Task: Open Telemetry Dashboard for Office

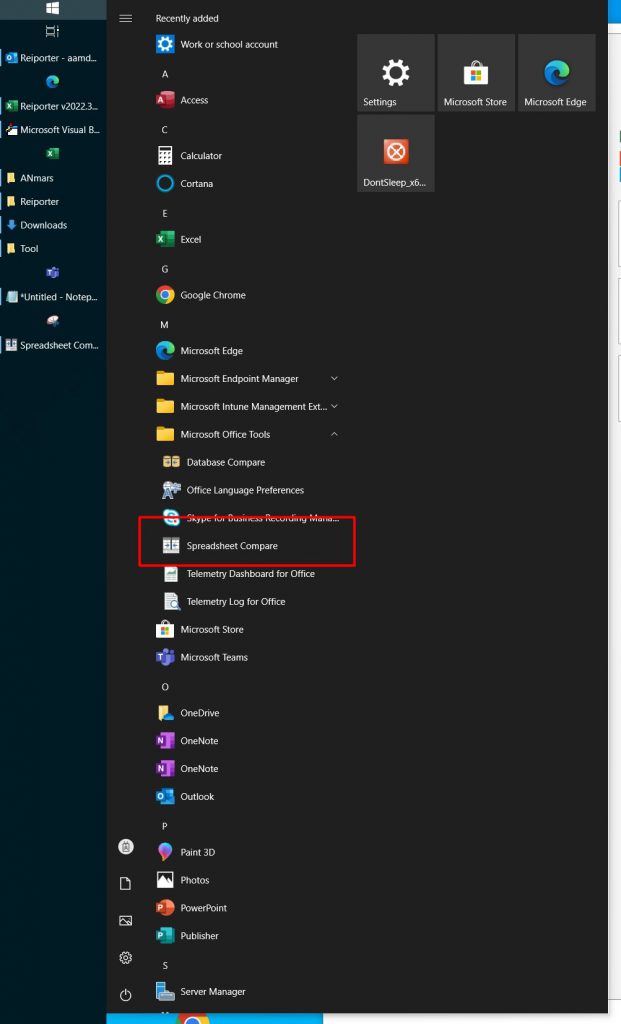Action: pyautogui.click(x=250, y=574)
